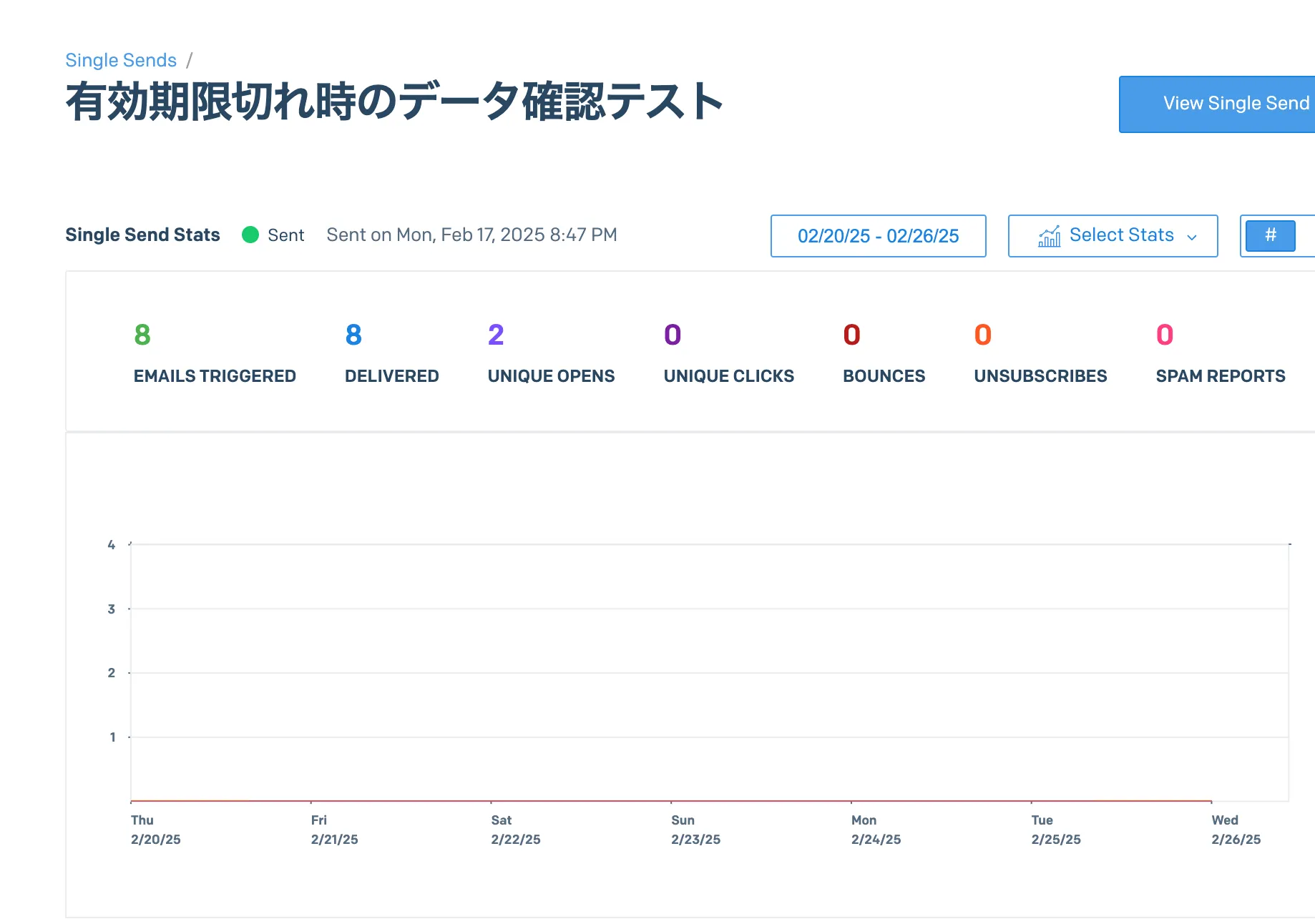This screenshot has width=1315, height=924.
Task: Click the green Sent status dot
Action: [250, 235]
